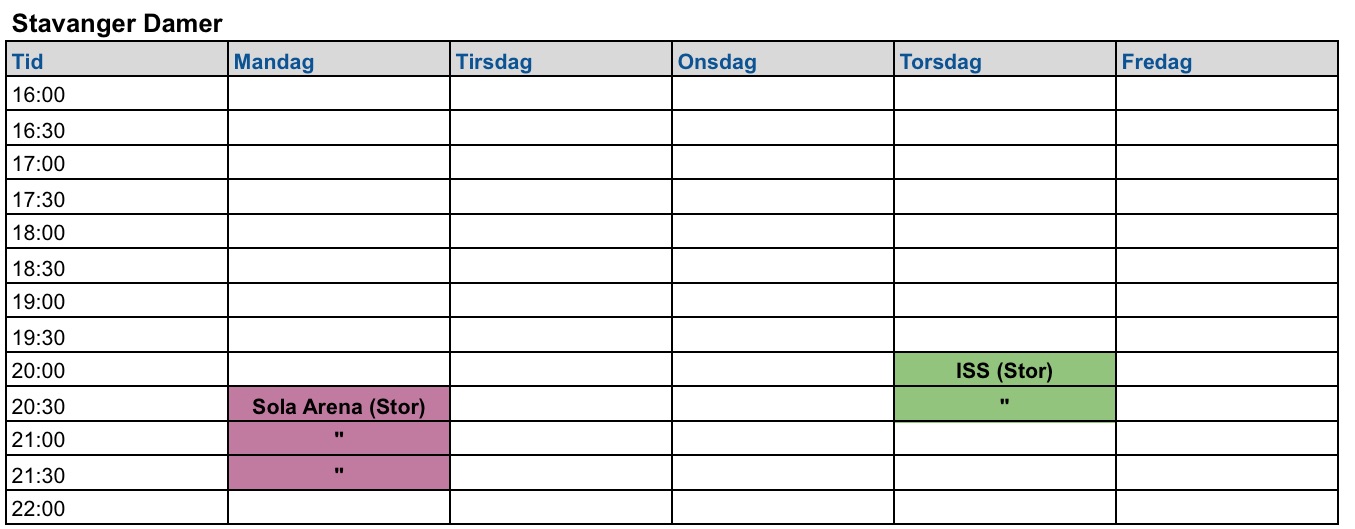
Task: Click the Sola Arena (Stor) cell
Action: 339,407
